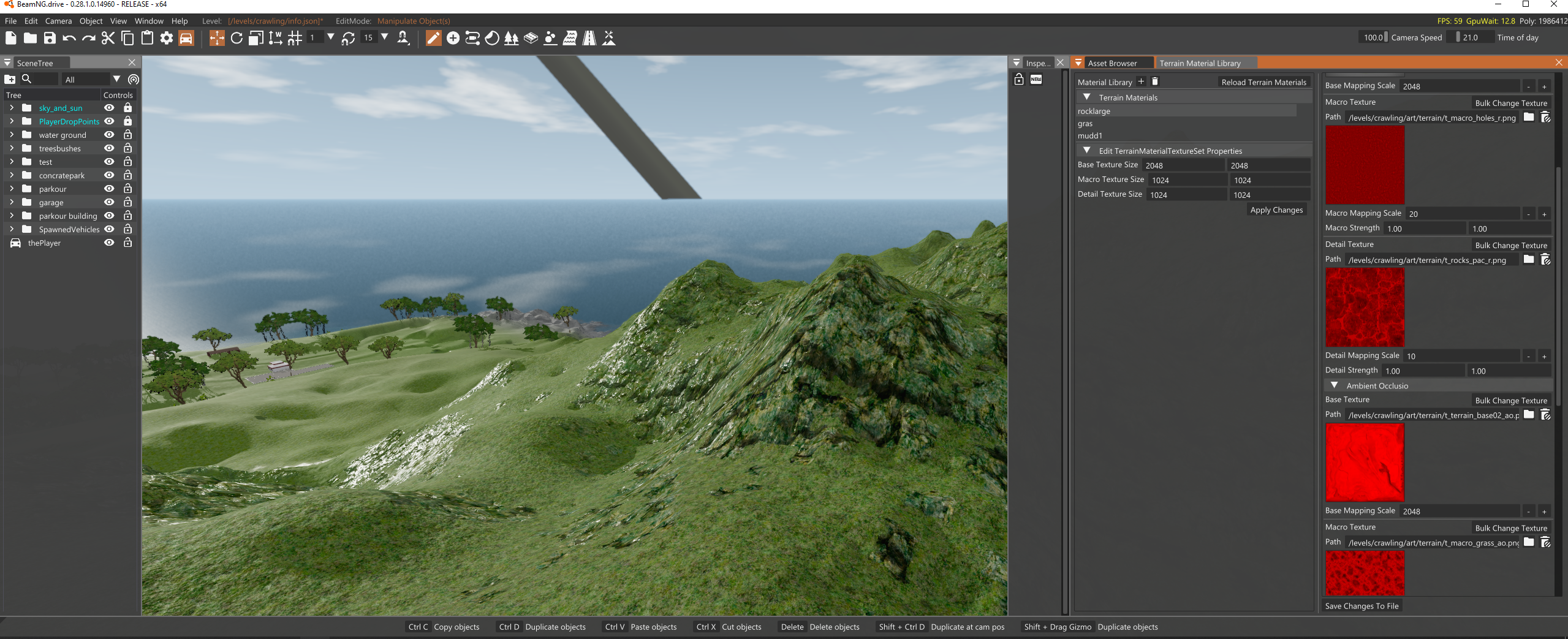
Task: Activate the rotate gizmo tool
Action: (237, 39)
